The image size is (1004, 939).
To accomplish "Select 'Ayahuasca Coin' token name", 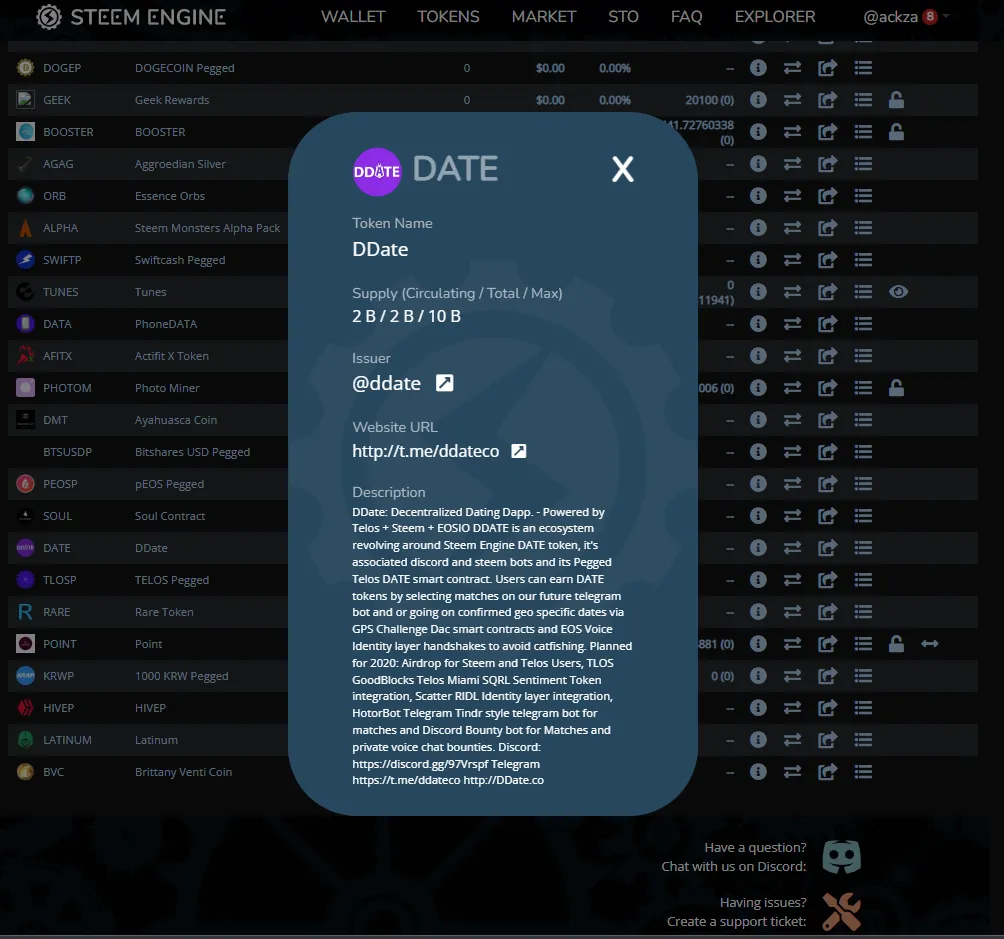I will [x=175, y=420].
